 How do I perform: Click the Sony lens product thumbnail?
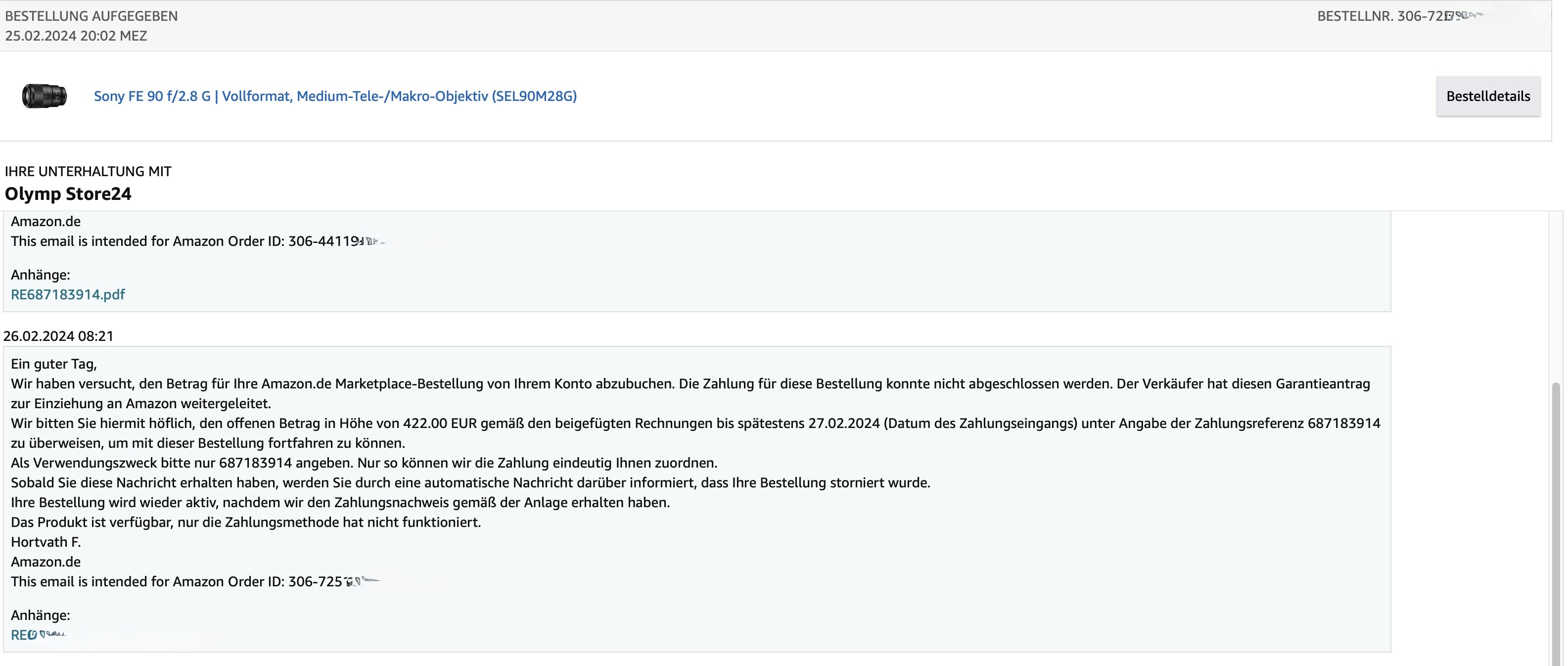[45, 96]
